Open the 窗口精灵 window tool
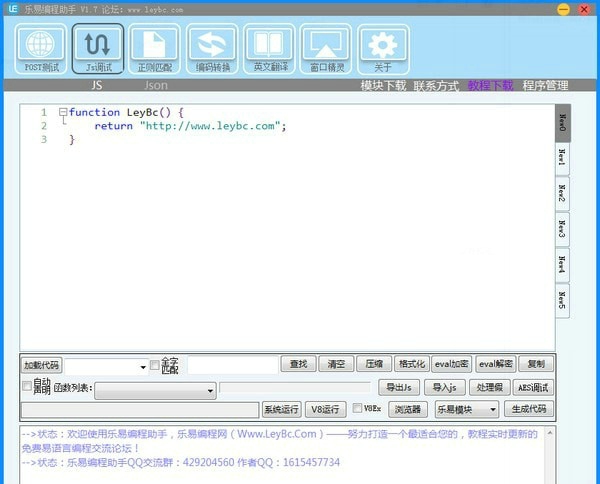Screen dimensions: 600x484 point(326,50)
